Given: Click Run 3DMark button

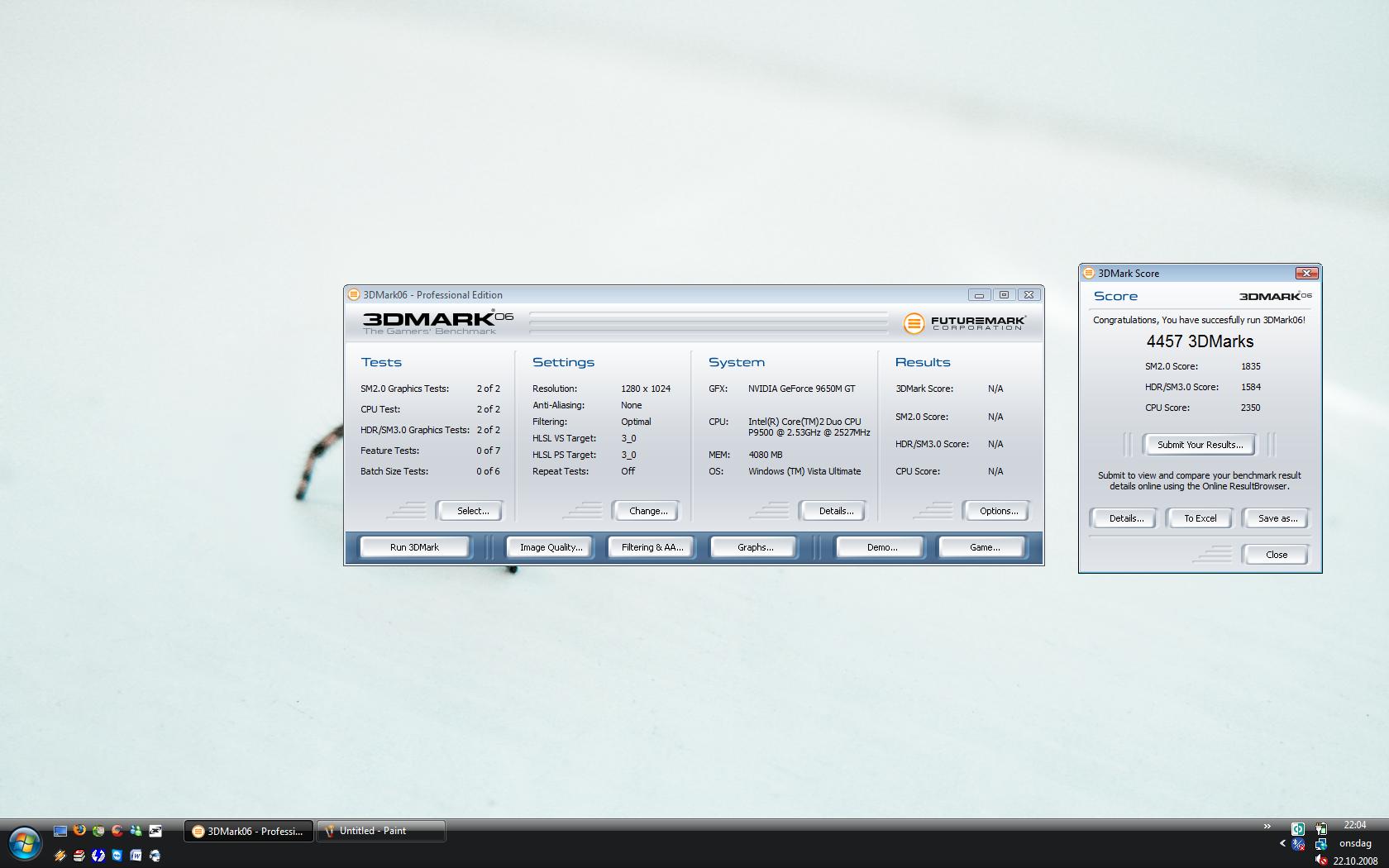Looking at the screenshot, I should point(415,547).
